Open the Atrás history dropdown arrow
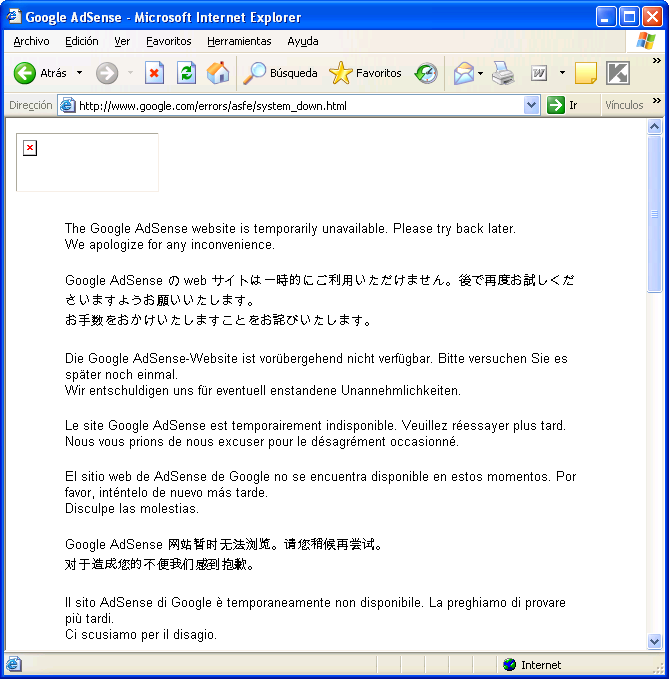The width and height of the screenshot is (669, 679). [79, 73]
